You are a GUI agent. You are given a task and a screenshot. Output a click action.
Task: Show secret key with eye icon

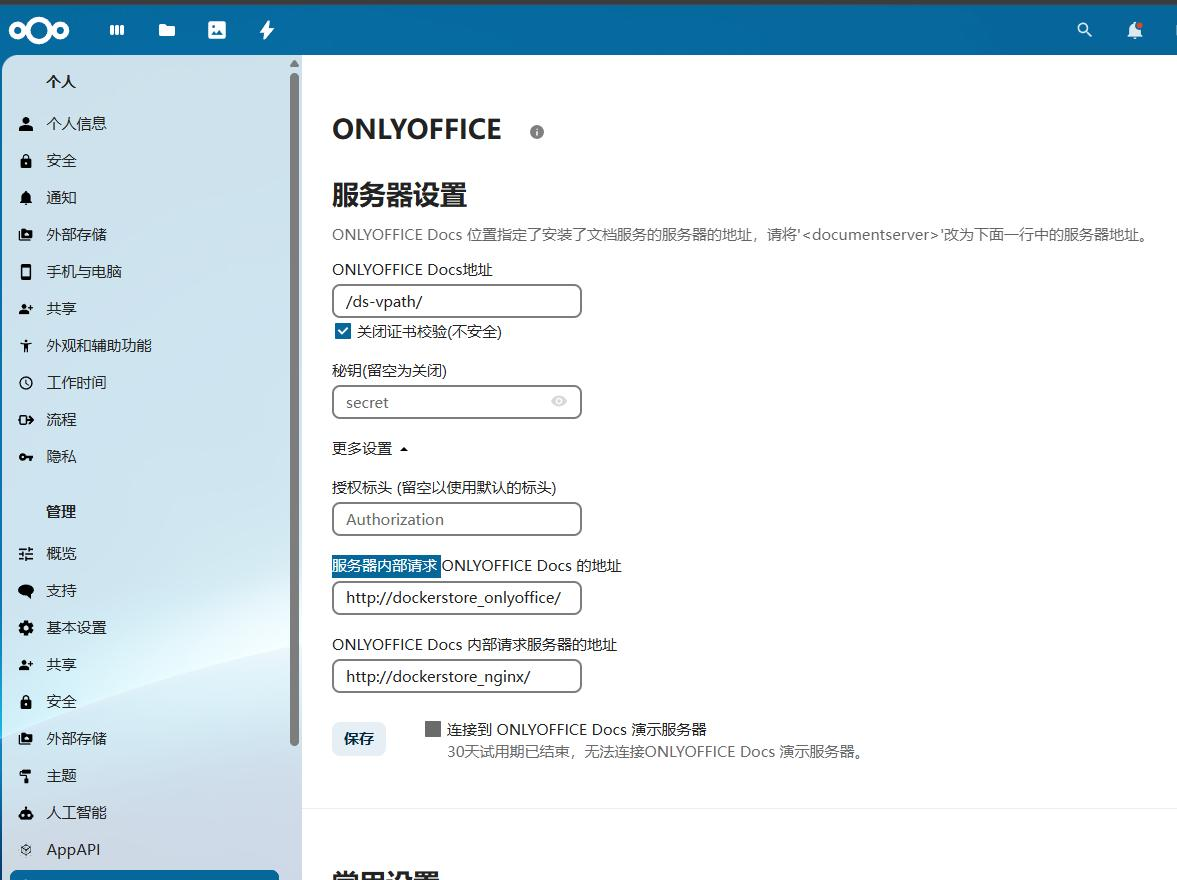point(559,402)
